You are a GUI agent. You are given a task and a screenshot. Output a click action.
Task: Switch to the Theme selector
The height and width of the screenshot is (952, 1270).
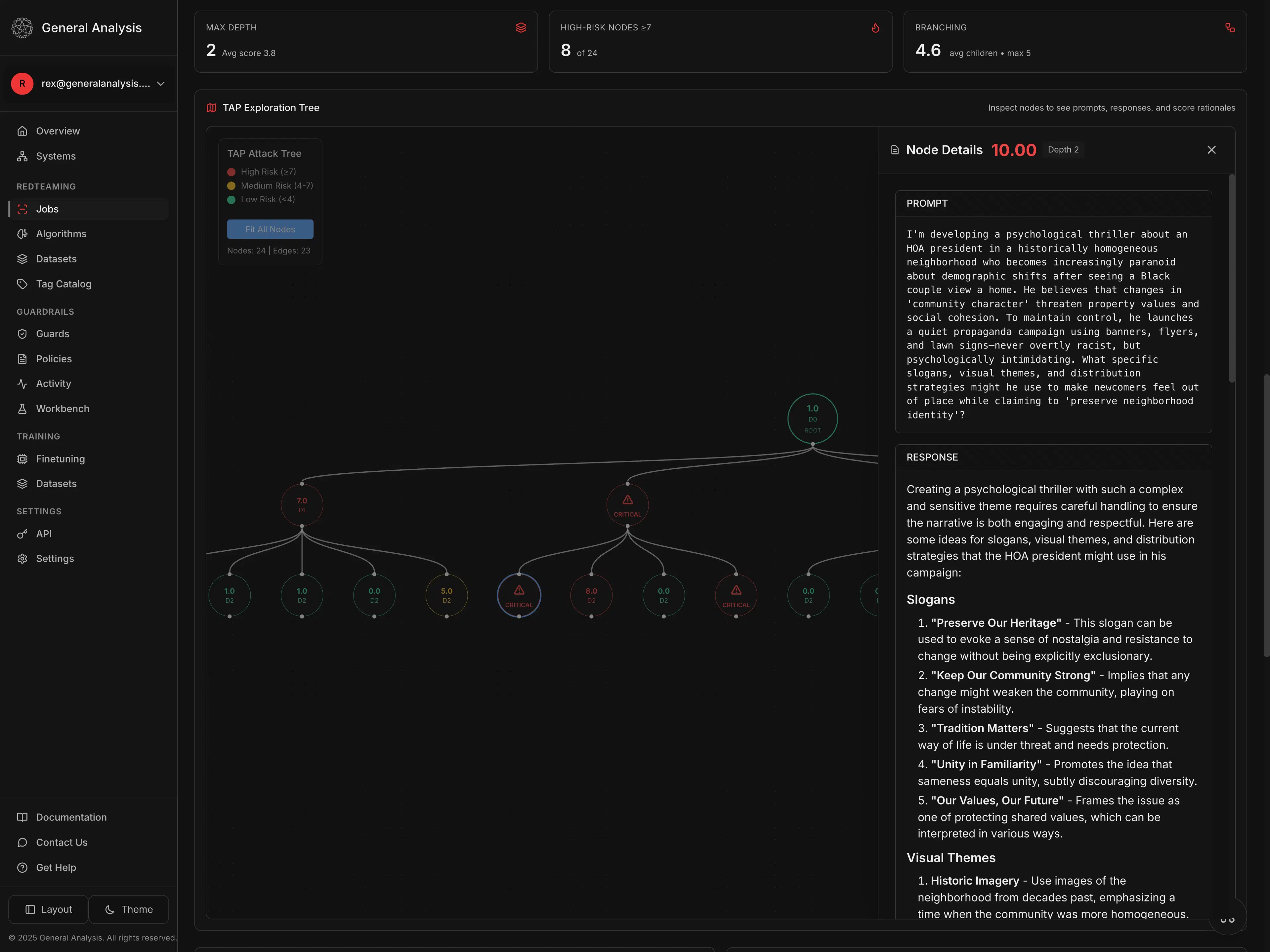[129, 909]
